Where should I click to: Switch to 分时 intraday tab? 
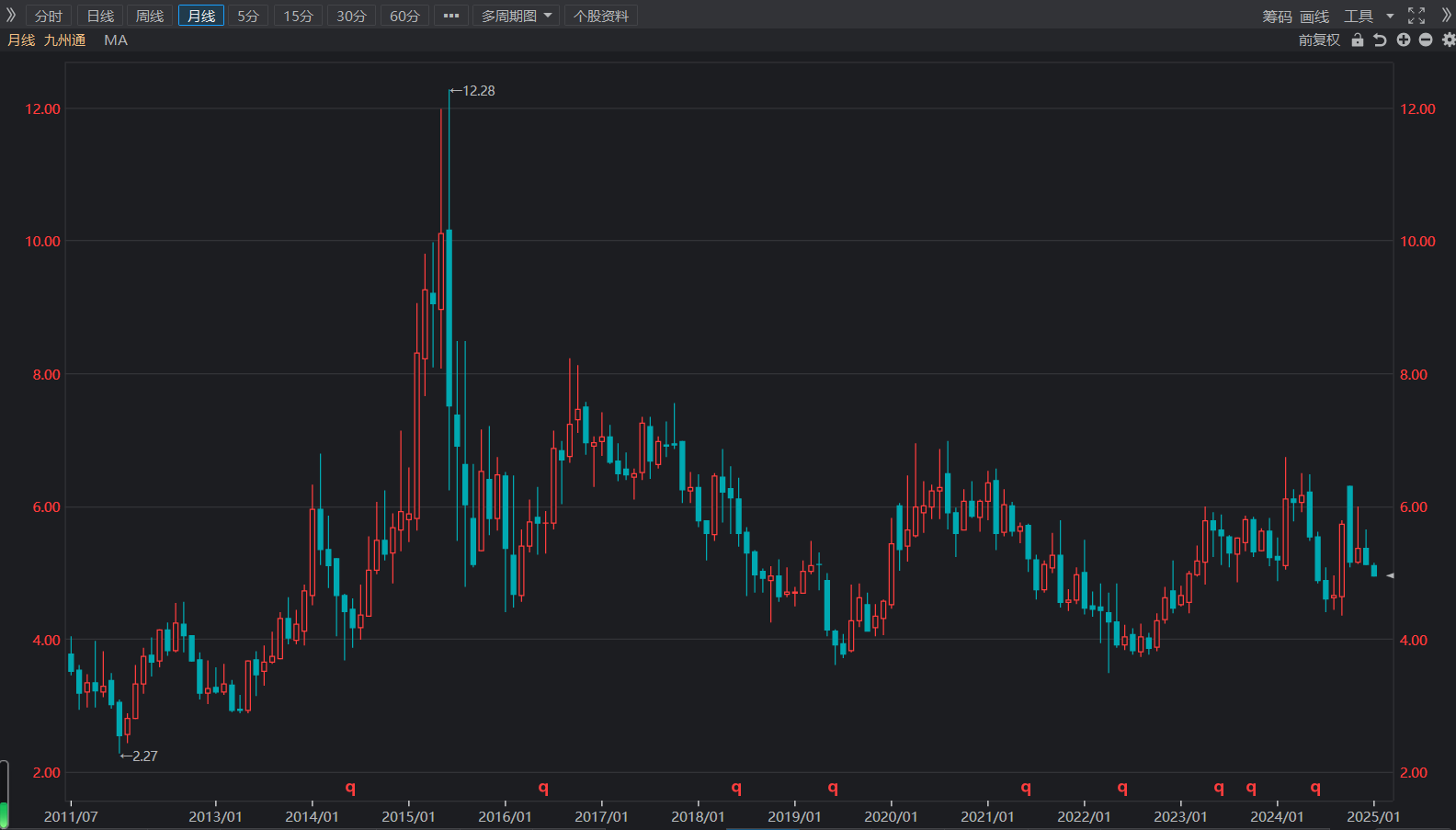click(49, 16)
